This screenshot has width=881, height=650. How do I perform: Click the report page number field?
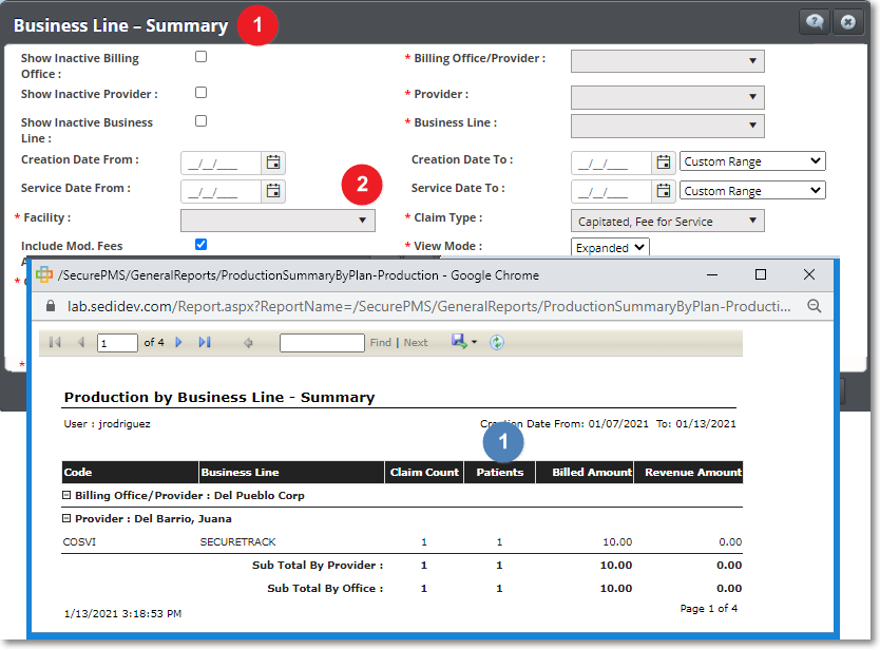tap(117, 343)
